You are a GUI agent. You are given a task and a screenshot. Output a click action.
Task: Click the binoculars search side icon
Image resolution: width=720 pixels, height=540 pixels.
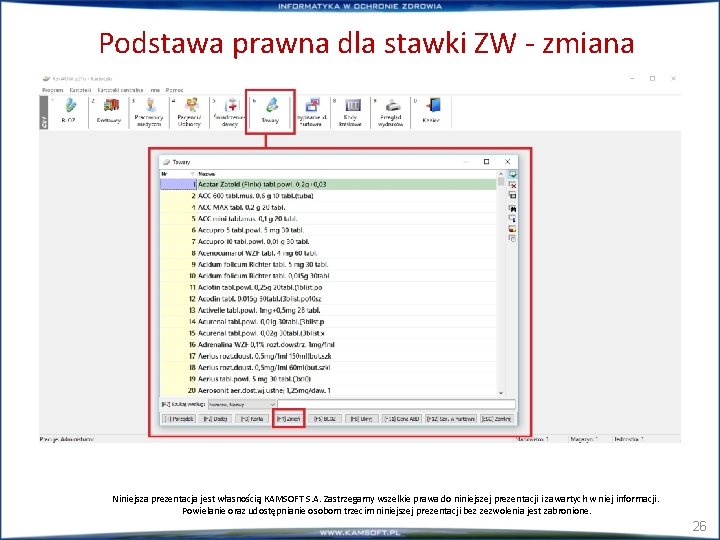pos(512,208)
